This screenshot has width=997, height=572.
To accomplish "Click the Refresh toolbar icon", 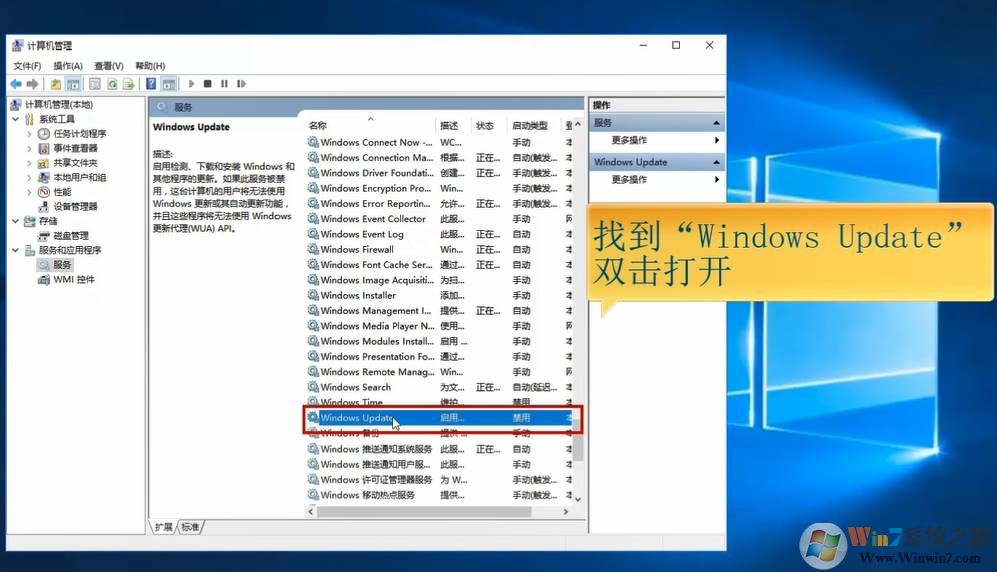I will coord(112,84).
